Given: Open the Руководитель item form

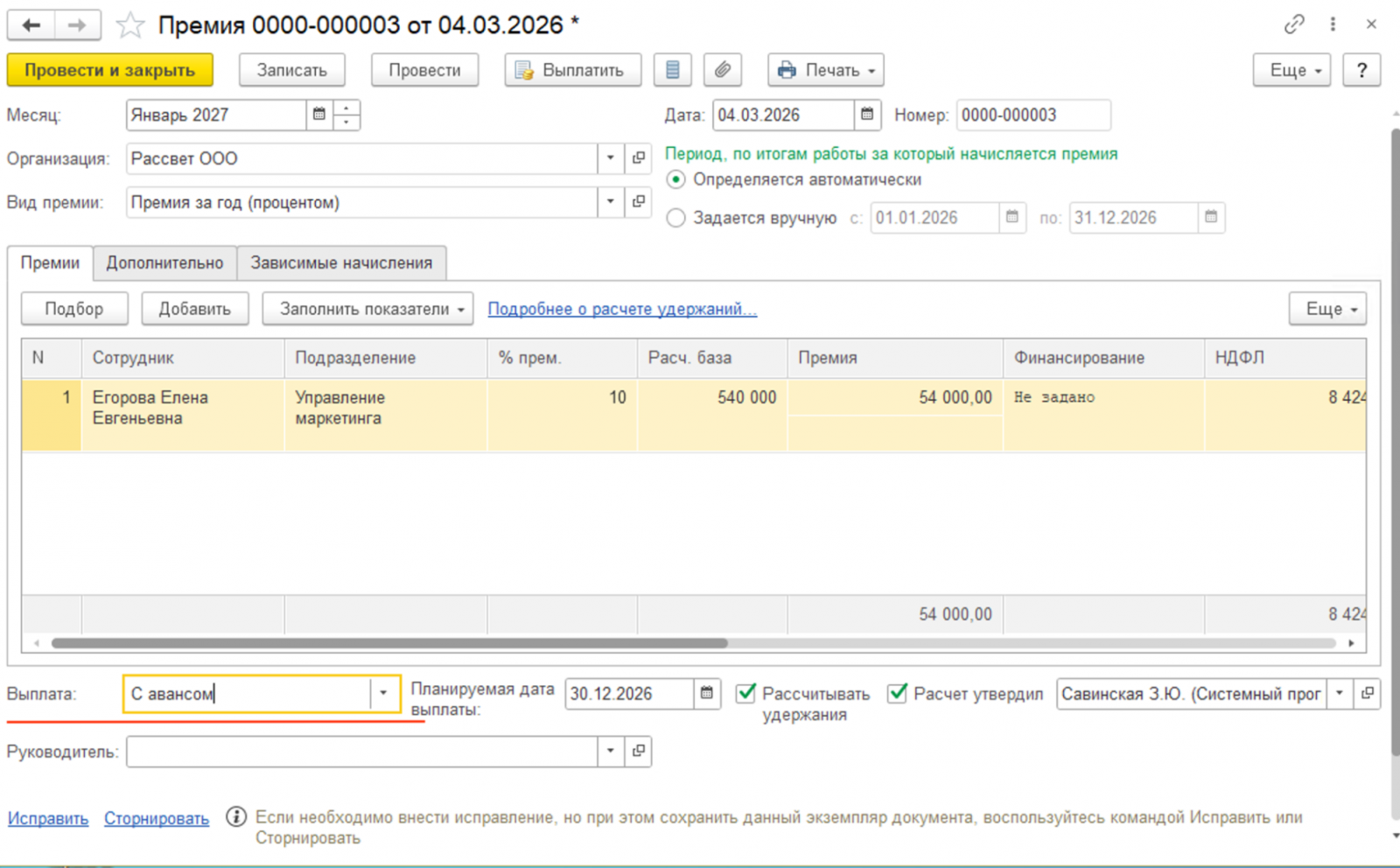Looking at the screenshot, I should pyautogui.click(x=639, y=751).
